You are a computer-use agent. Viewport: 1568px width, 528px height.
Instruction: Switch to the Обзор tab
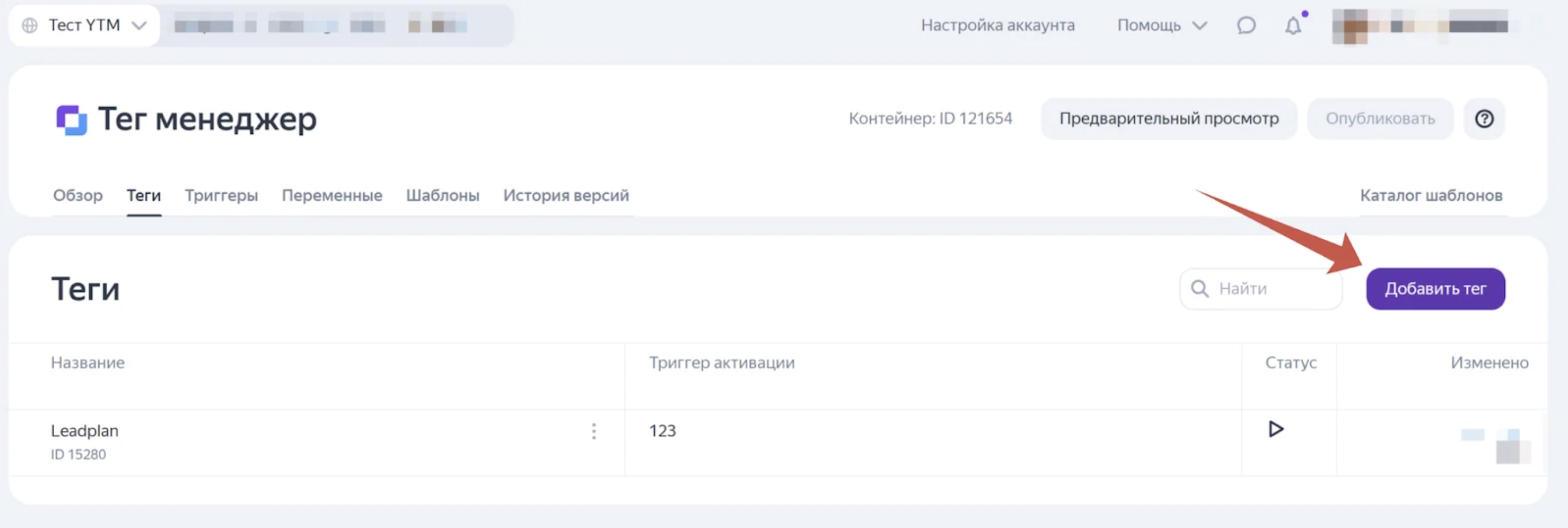pos(77,195)
